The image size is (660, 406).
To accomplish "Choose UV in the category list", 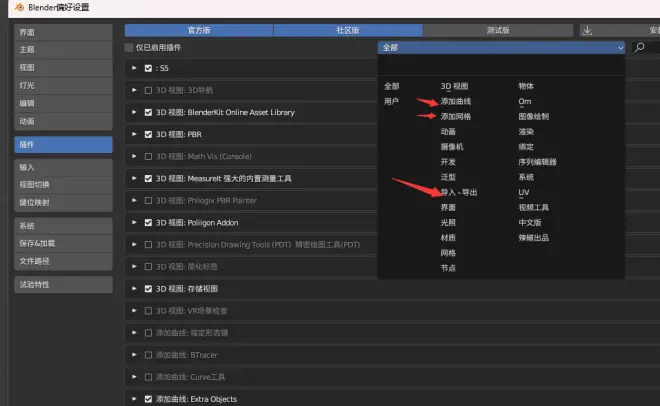I will (524, 192).
